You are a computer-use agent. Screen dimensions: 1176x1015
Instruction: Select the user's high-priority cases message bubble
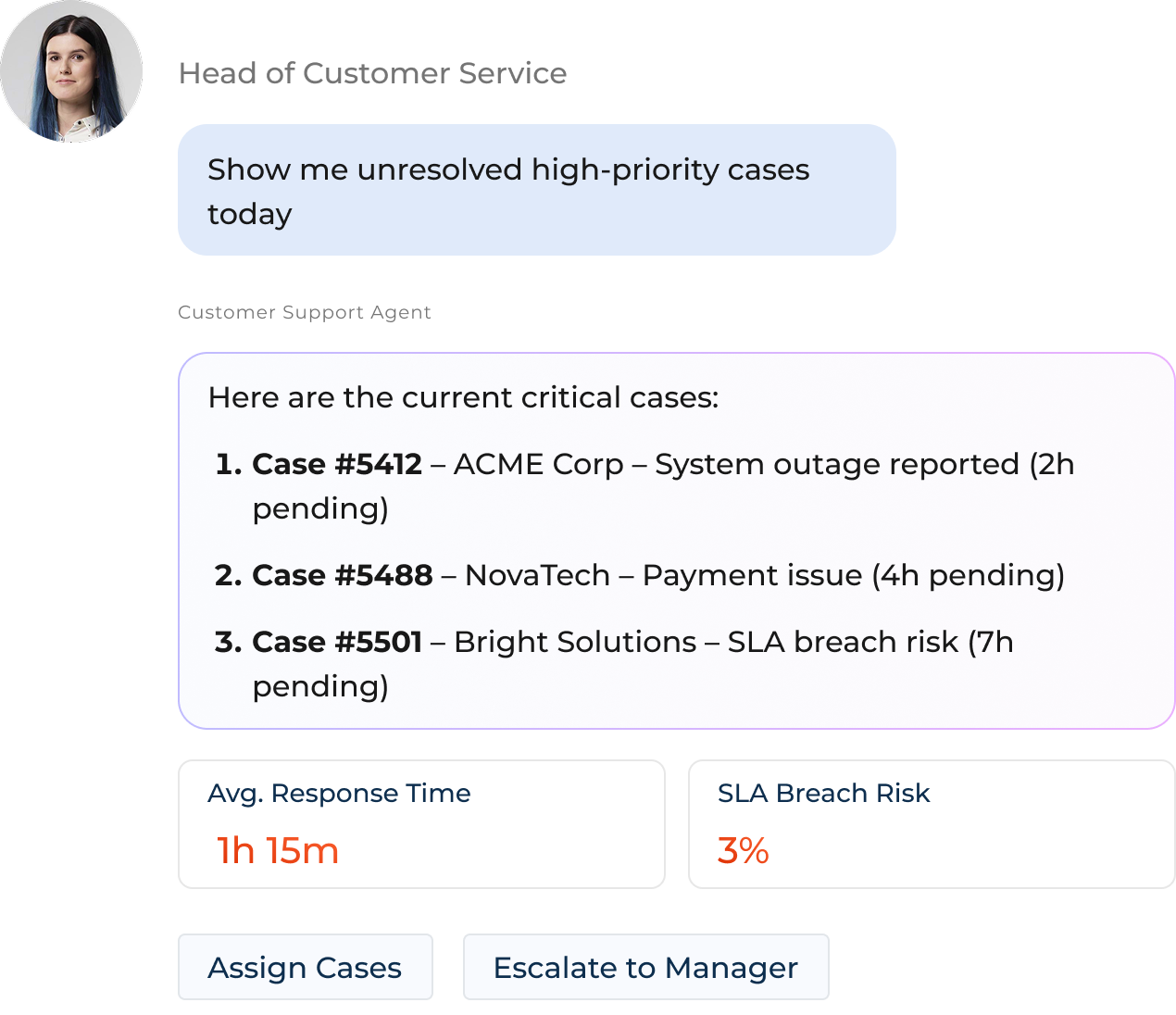click(537, 189)
